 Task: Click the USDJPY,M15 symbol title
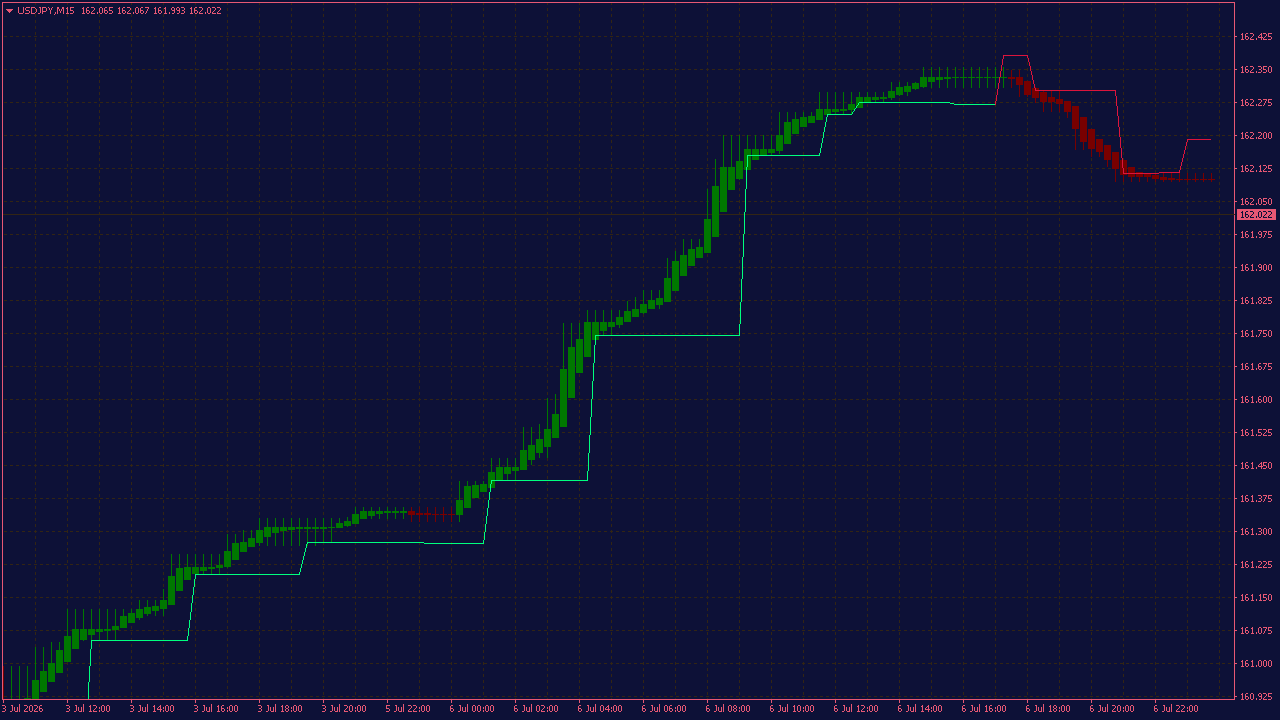46,11
